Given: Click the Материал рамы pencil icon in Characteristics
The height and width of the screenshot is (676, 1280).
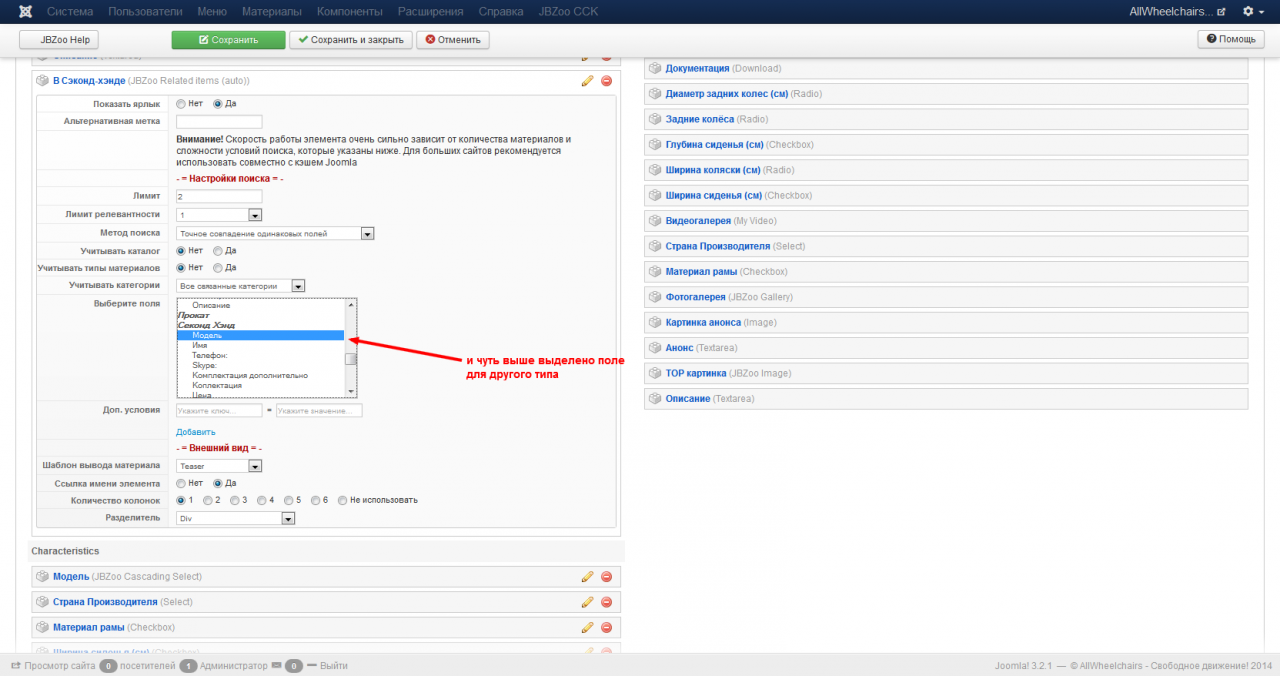Looking at the screenshot, I should [587, 627].
